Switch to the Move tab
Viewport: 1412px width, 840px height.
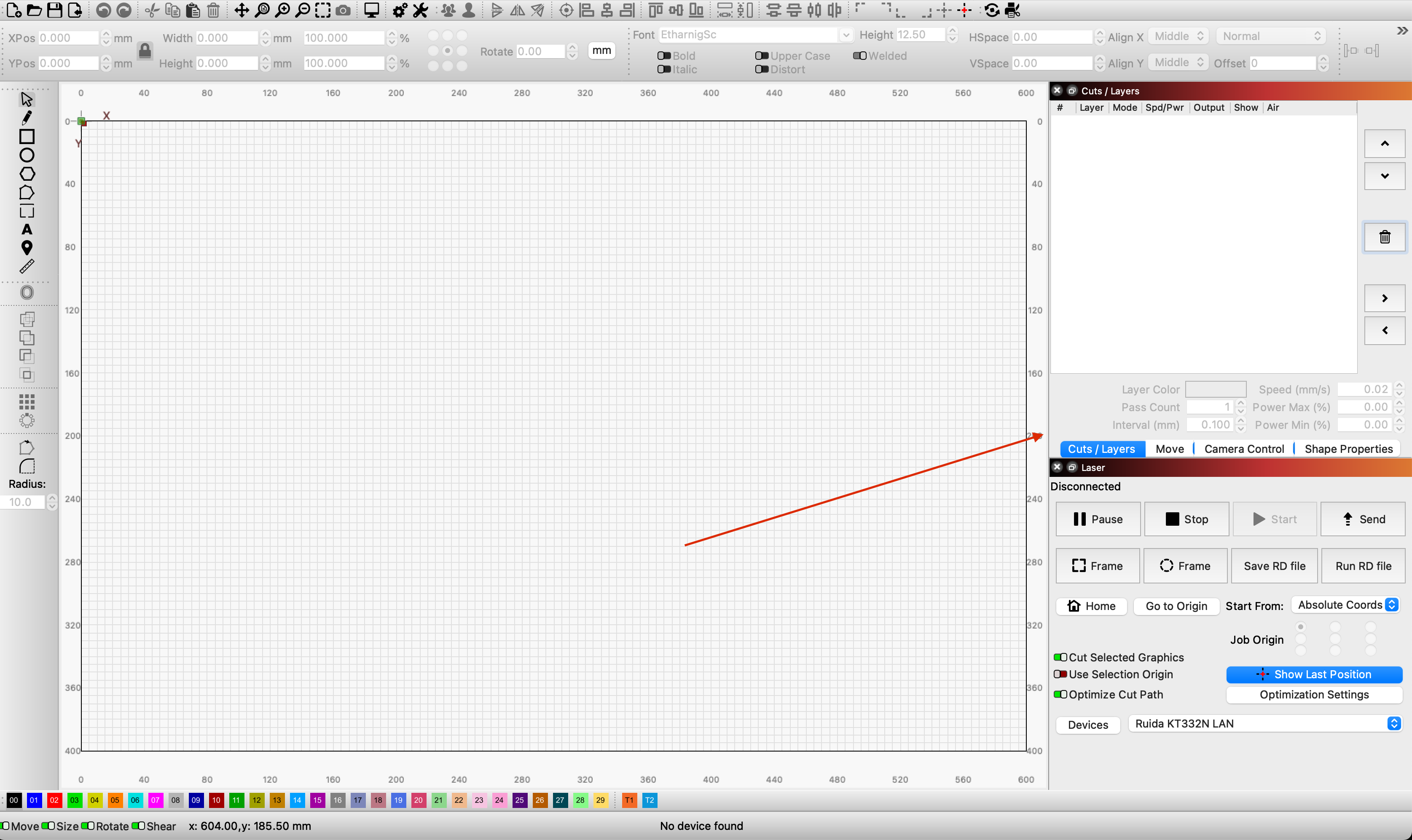click(x=1169, y=449)
